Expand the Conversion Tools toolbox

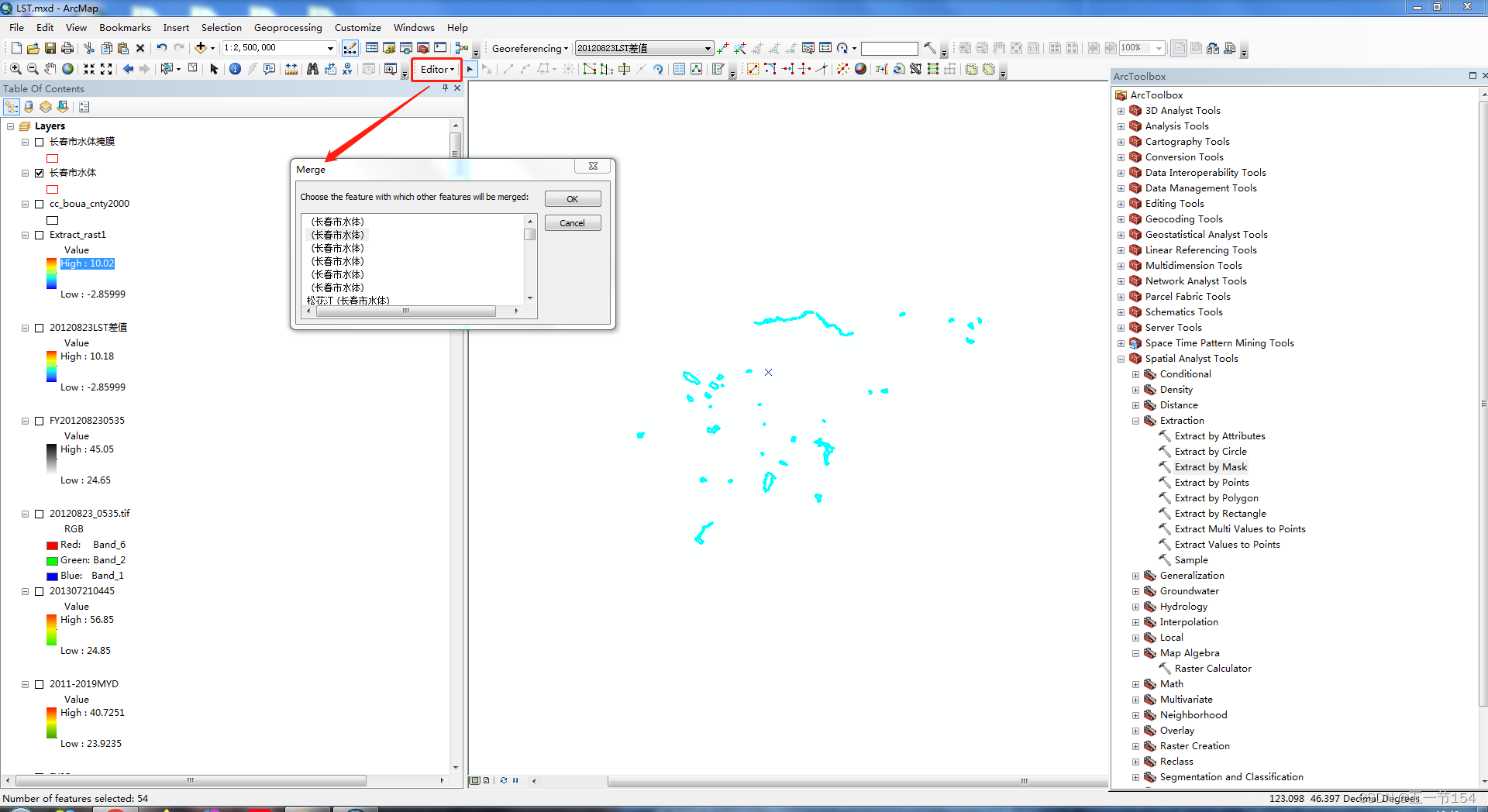[x=1121, y=157]
